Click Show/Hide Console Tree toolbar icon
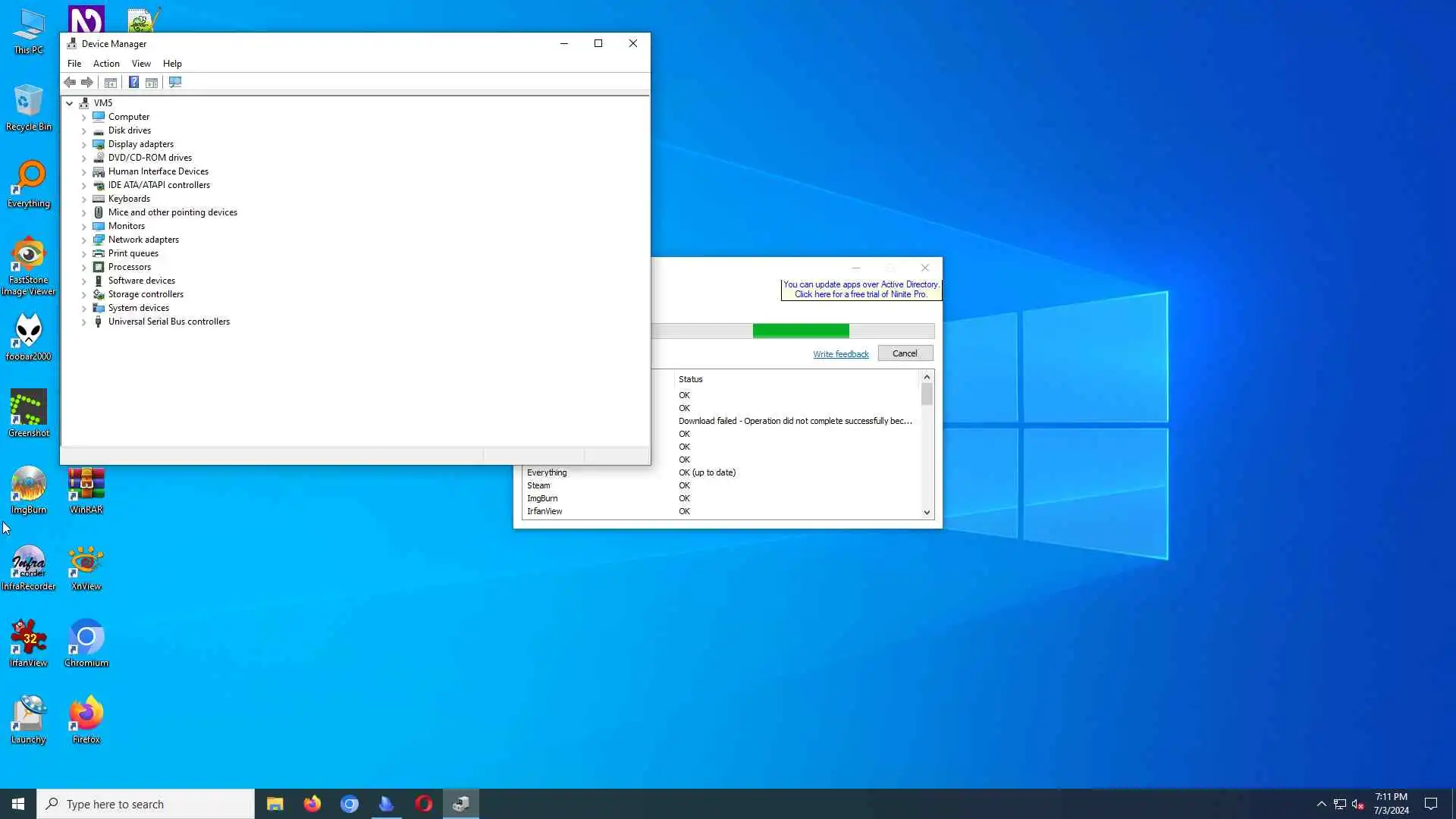 [x=111, y=82]
